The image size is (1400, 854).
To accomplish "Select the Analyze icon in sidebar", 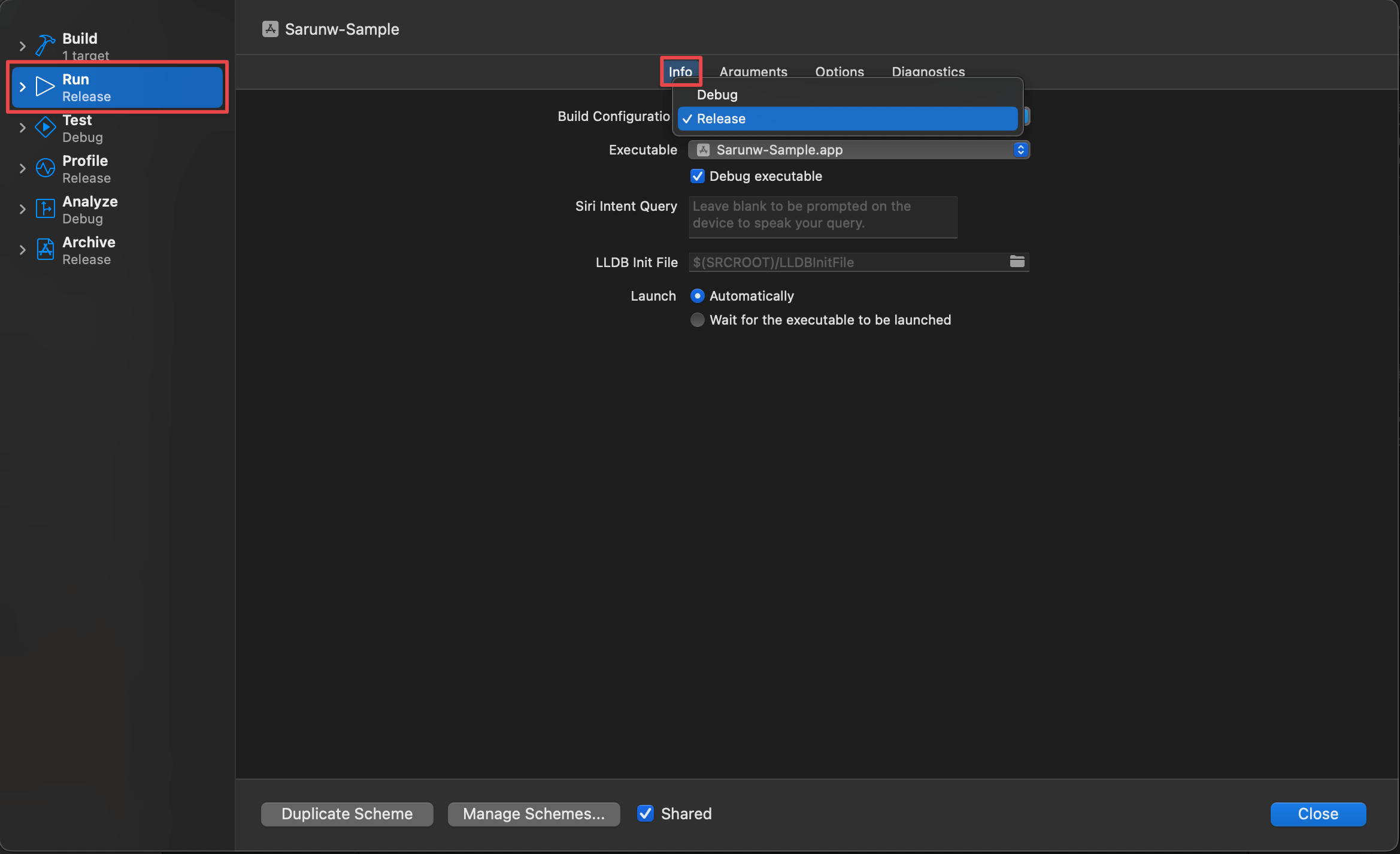I will click(45, 209).
